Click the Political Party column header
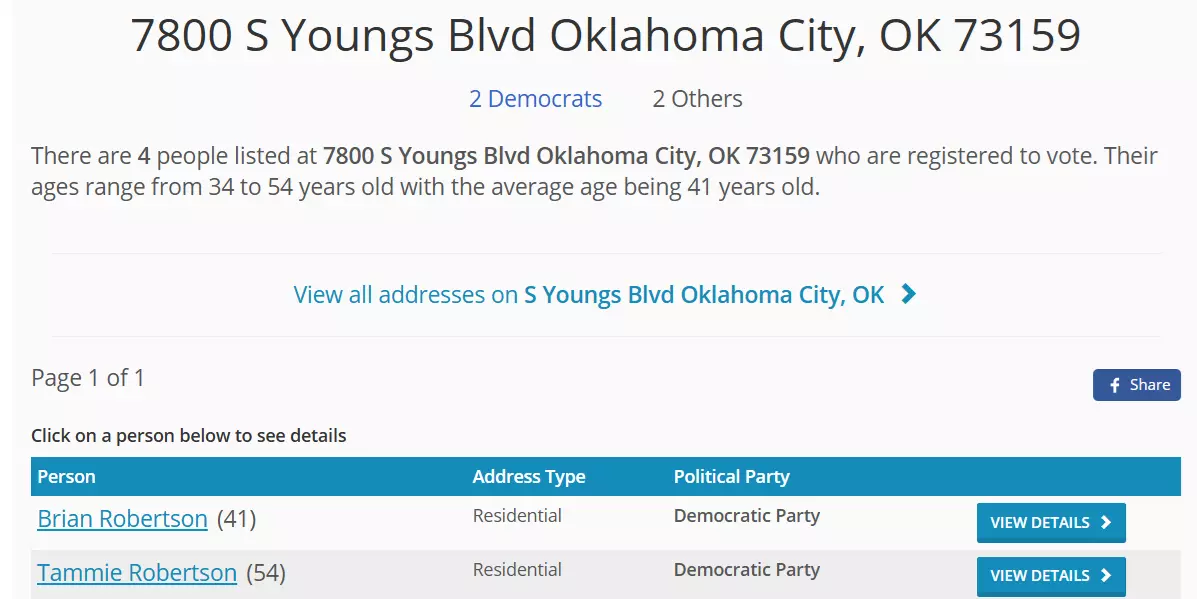 pyautogui.click(x=731, y=477)
